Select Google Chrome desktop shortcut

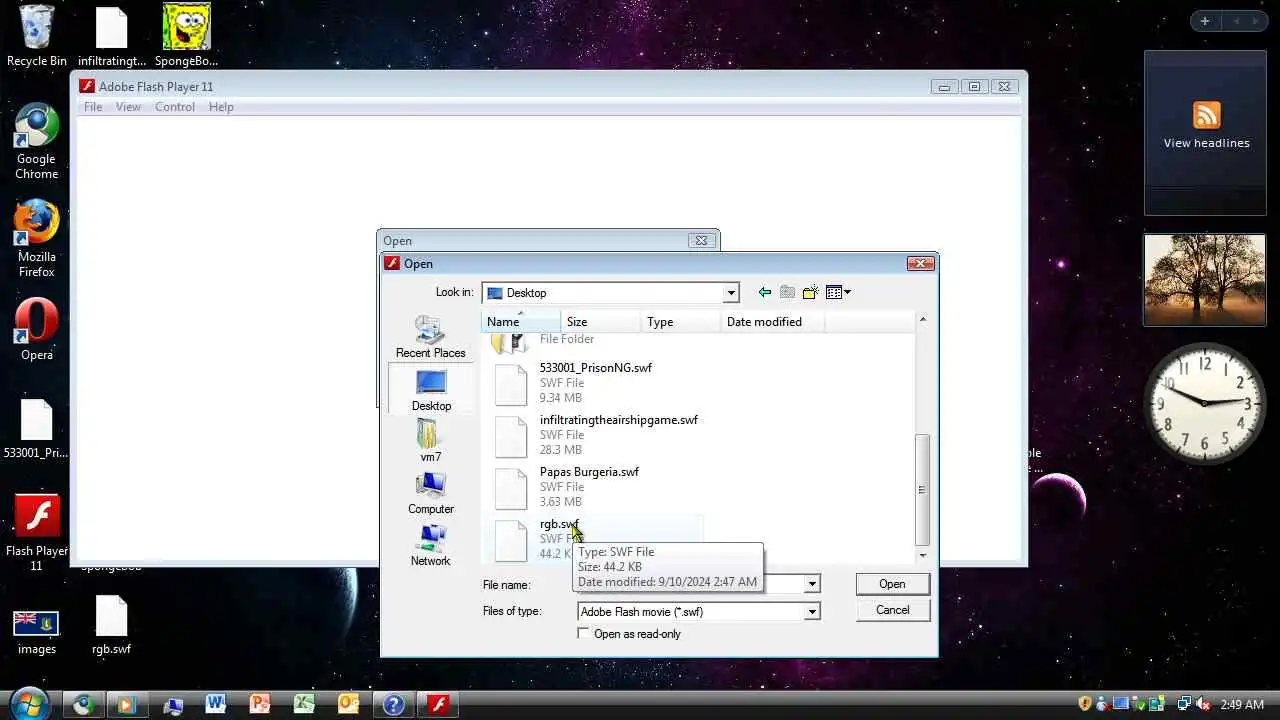click(x=36, y=142)
